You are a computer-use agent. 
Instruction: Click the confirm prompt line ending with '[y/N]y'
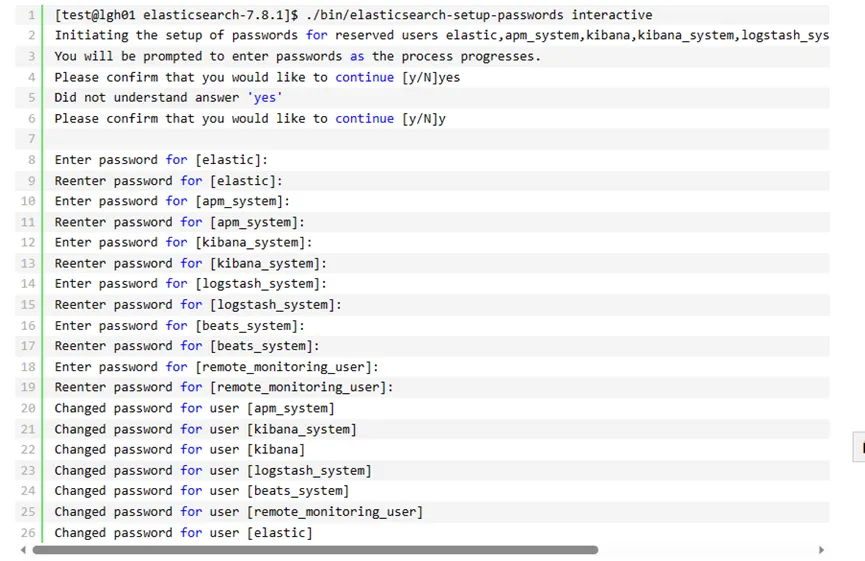click(250, 119)
